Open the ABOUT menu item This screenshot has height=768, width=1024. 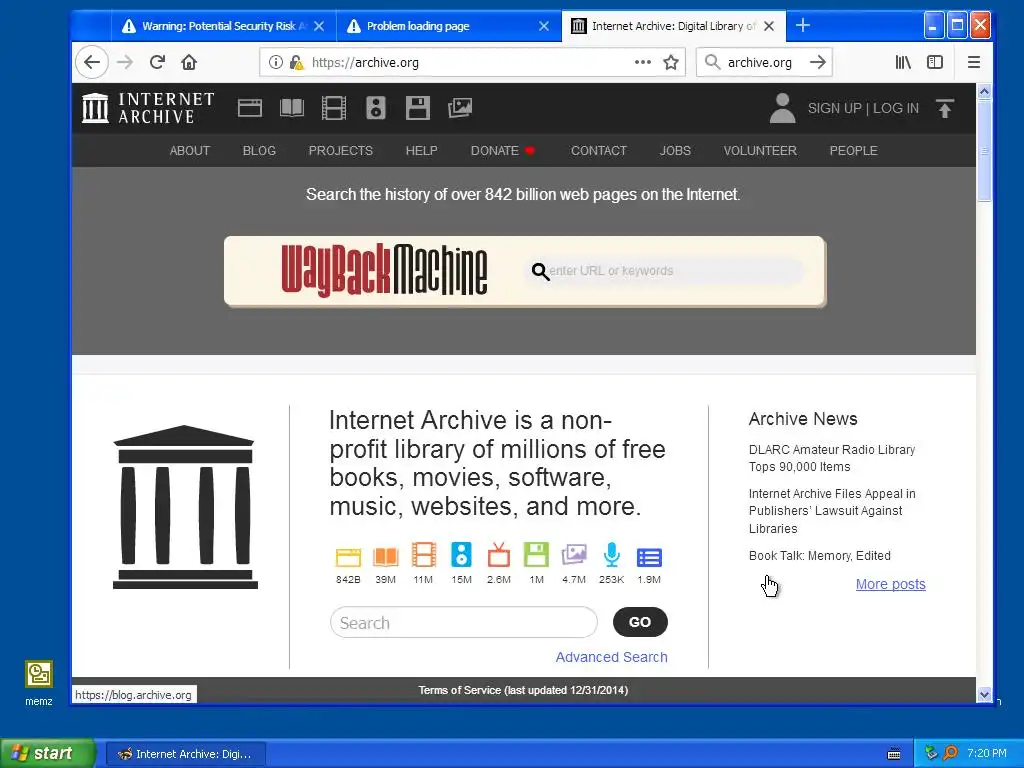(x=189, y=151)
